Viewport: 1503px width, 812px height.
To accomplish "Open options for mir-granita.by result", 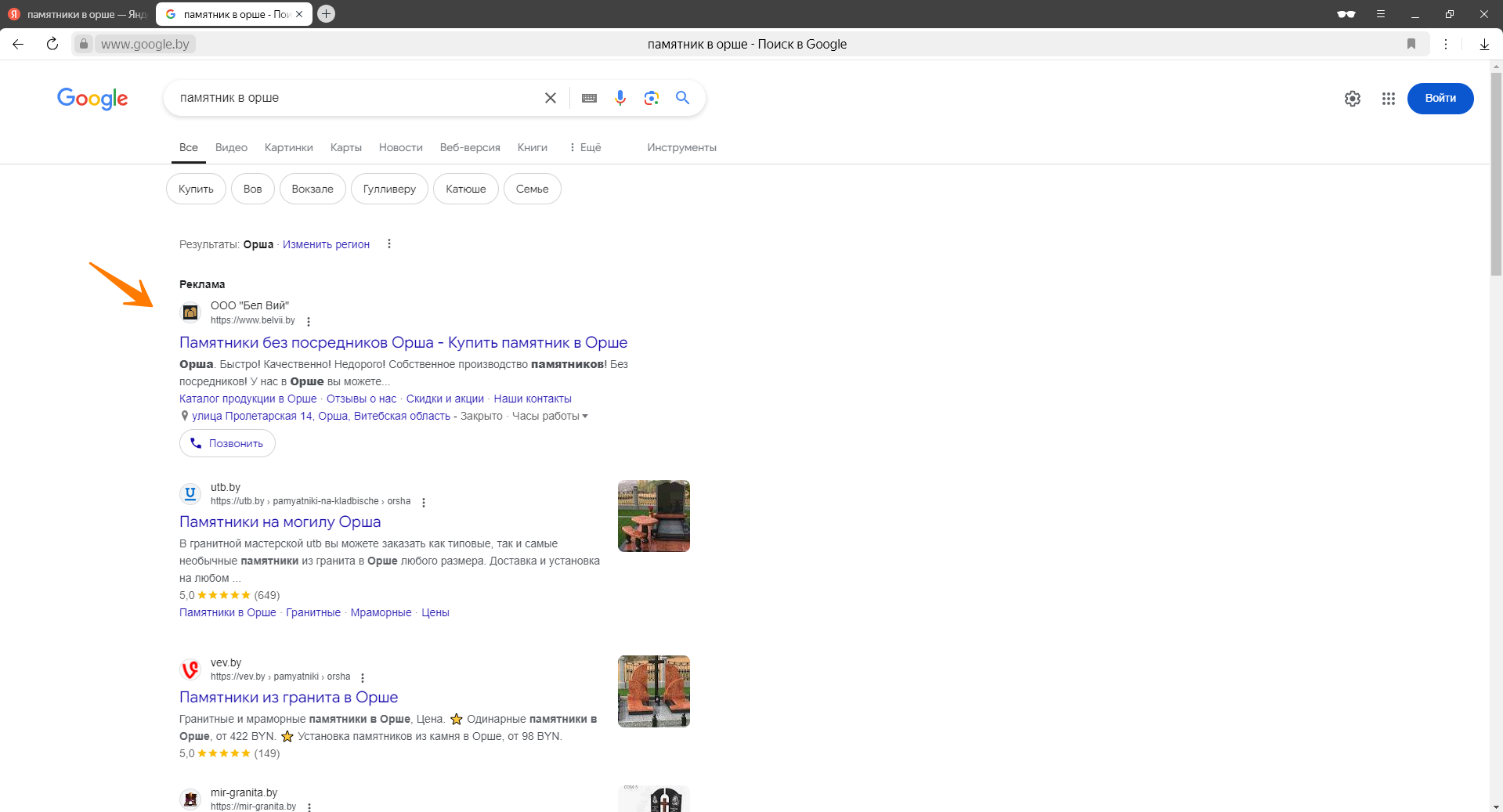I will [x=309, y=807].
